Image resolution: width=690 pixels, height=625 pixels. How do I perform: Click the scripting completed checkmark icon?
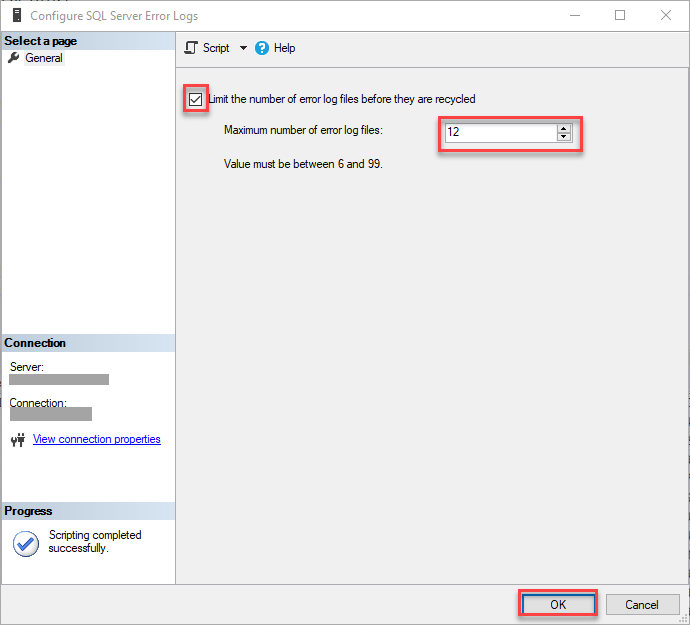(26, 544)
